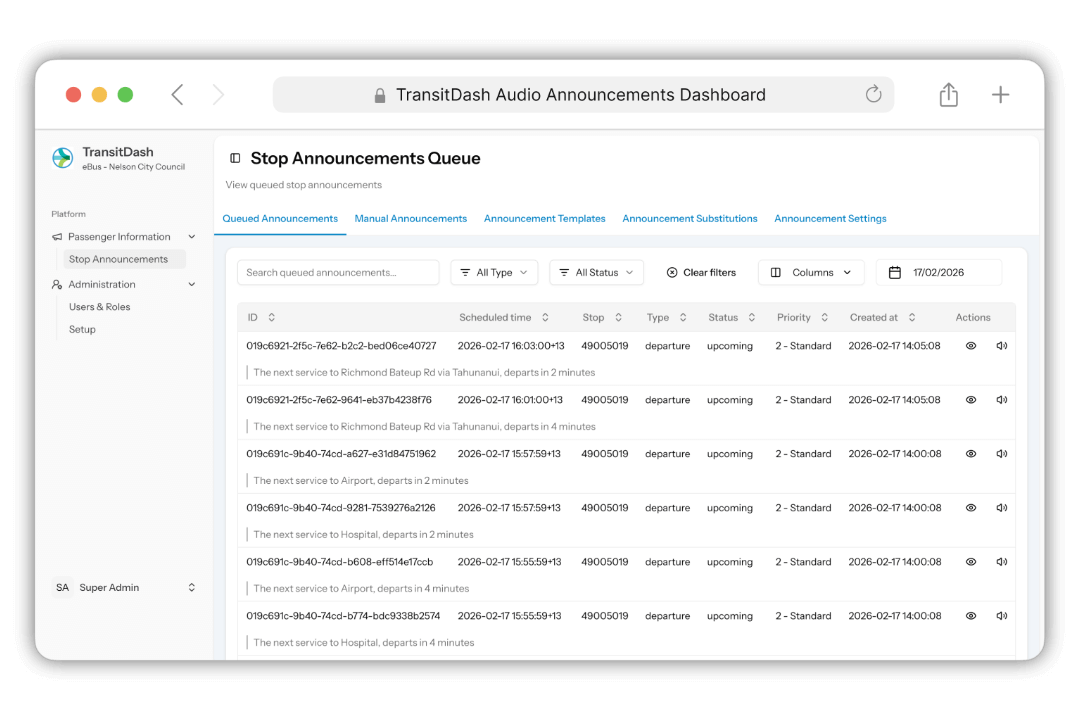Click the search queued announcements field
1080x720 pixels.
click(337, 271)
